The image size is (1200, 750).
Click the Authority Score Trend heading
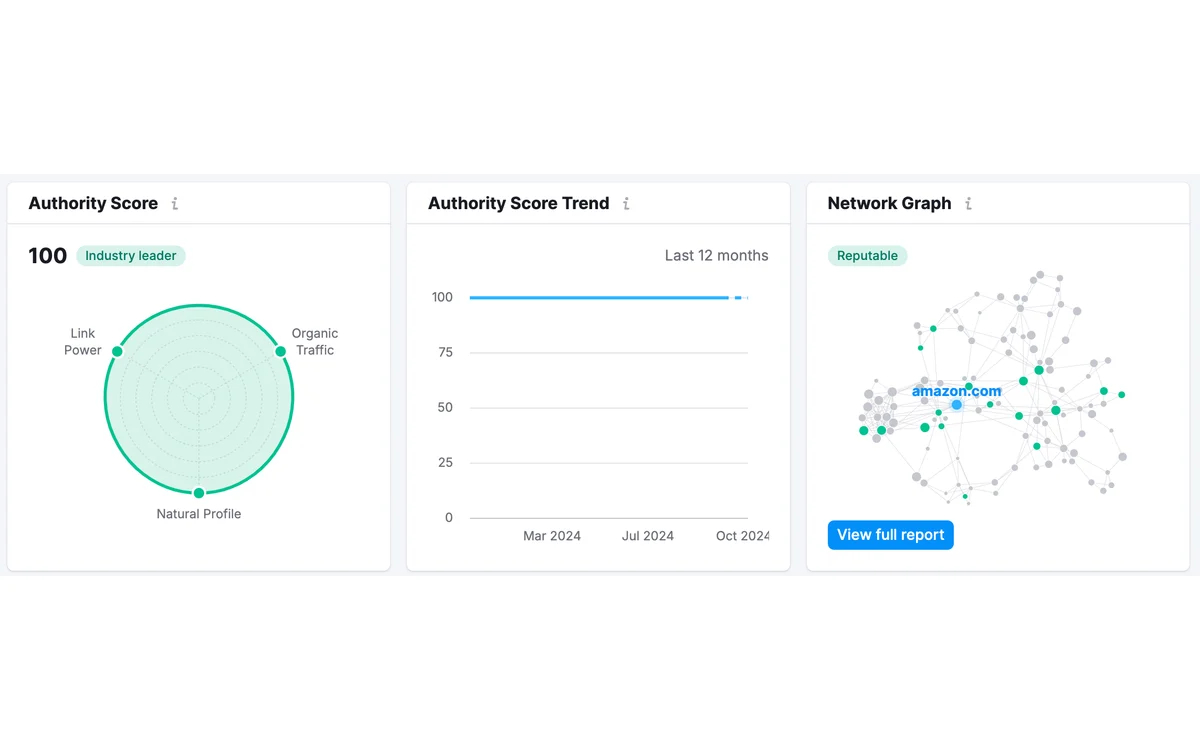[518, 203]
